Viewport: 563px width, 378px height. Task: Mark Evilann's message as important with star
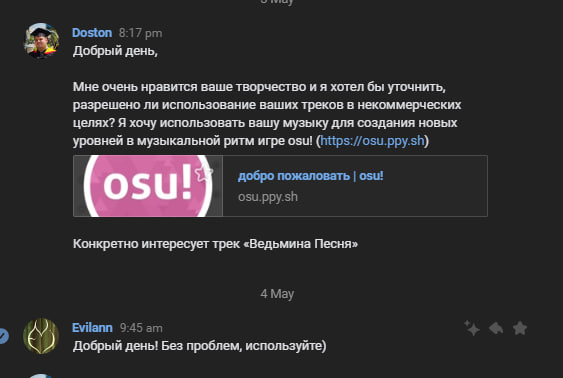pos(520,328)
